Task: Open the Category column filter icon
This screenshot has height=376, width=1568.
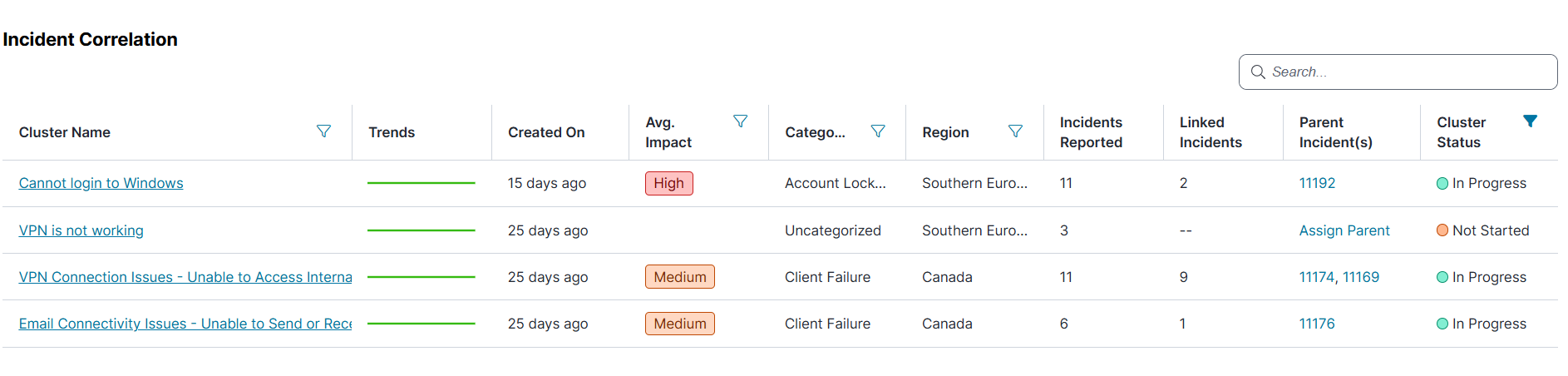Action: [877, 131]
